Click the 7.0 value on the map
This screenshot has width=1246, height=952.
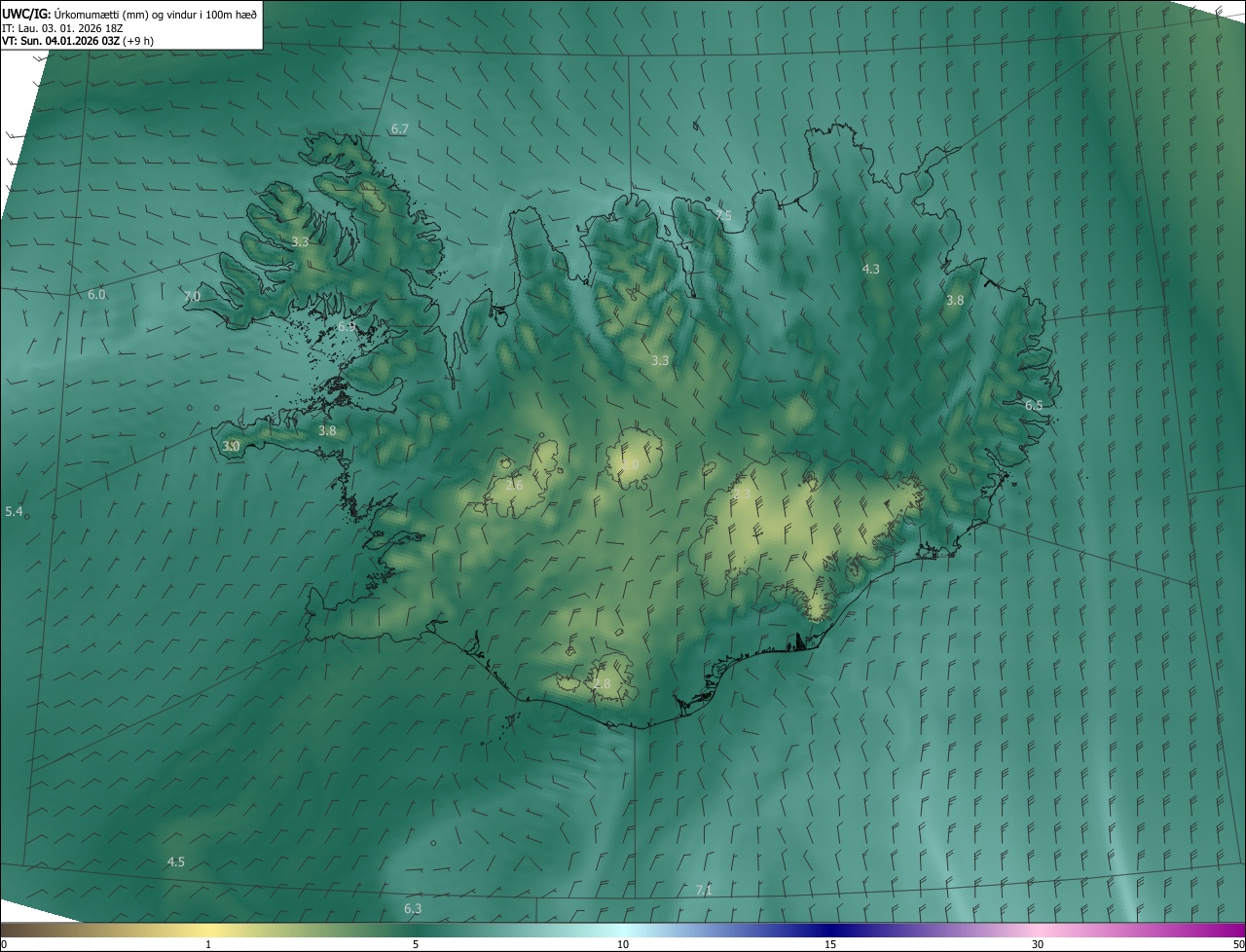pos(192,296)
